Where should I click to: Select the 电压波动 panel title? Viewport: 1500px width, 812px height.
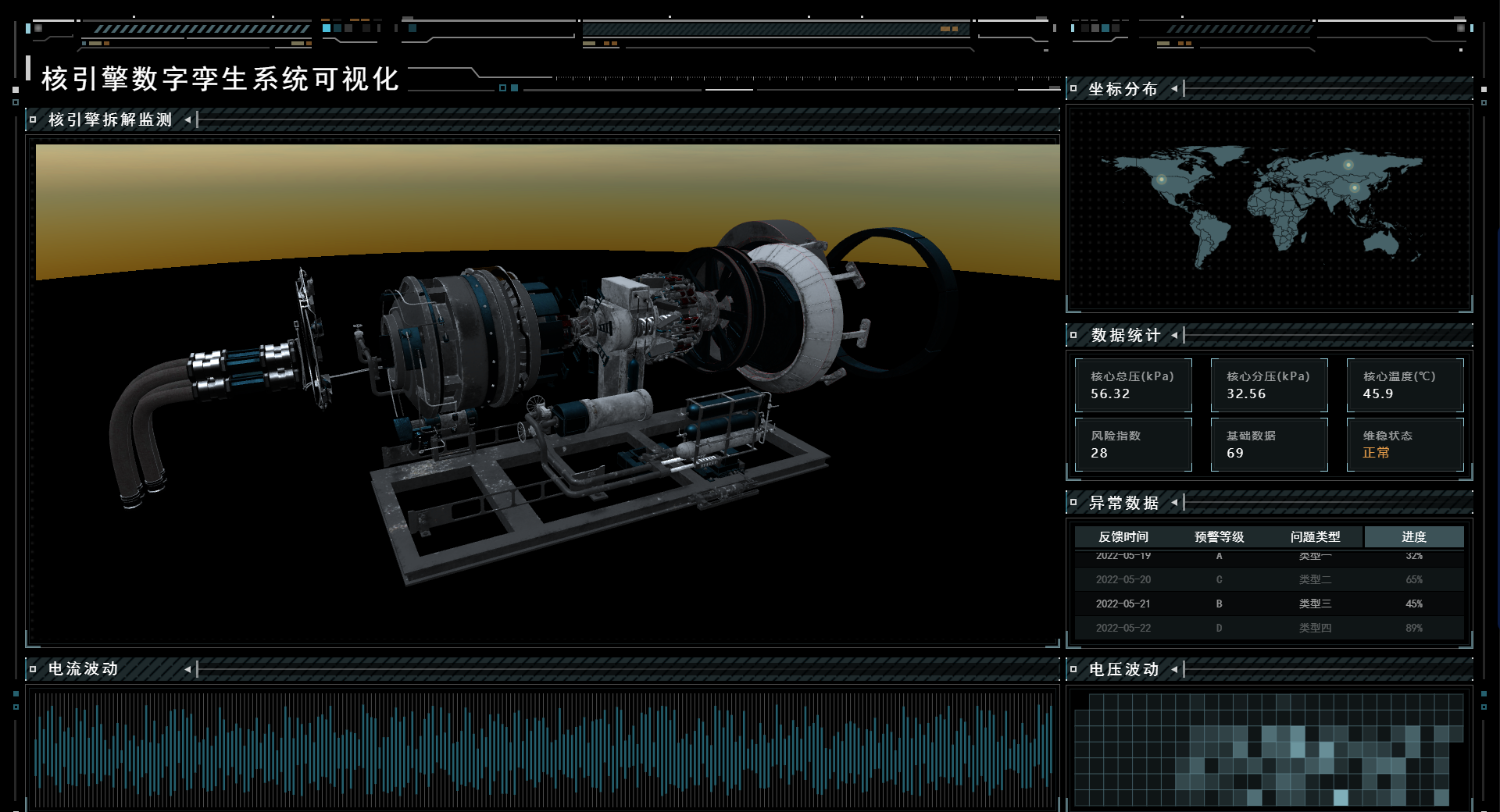pos(1124,670)
